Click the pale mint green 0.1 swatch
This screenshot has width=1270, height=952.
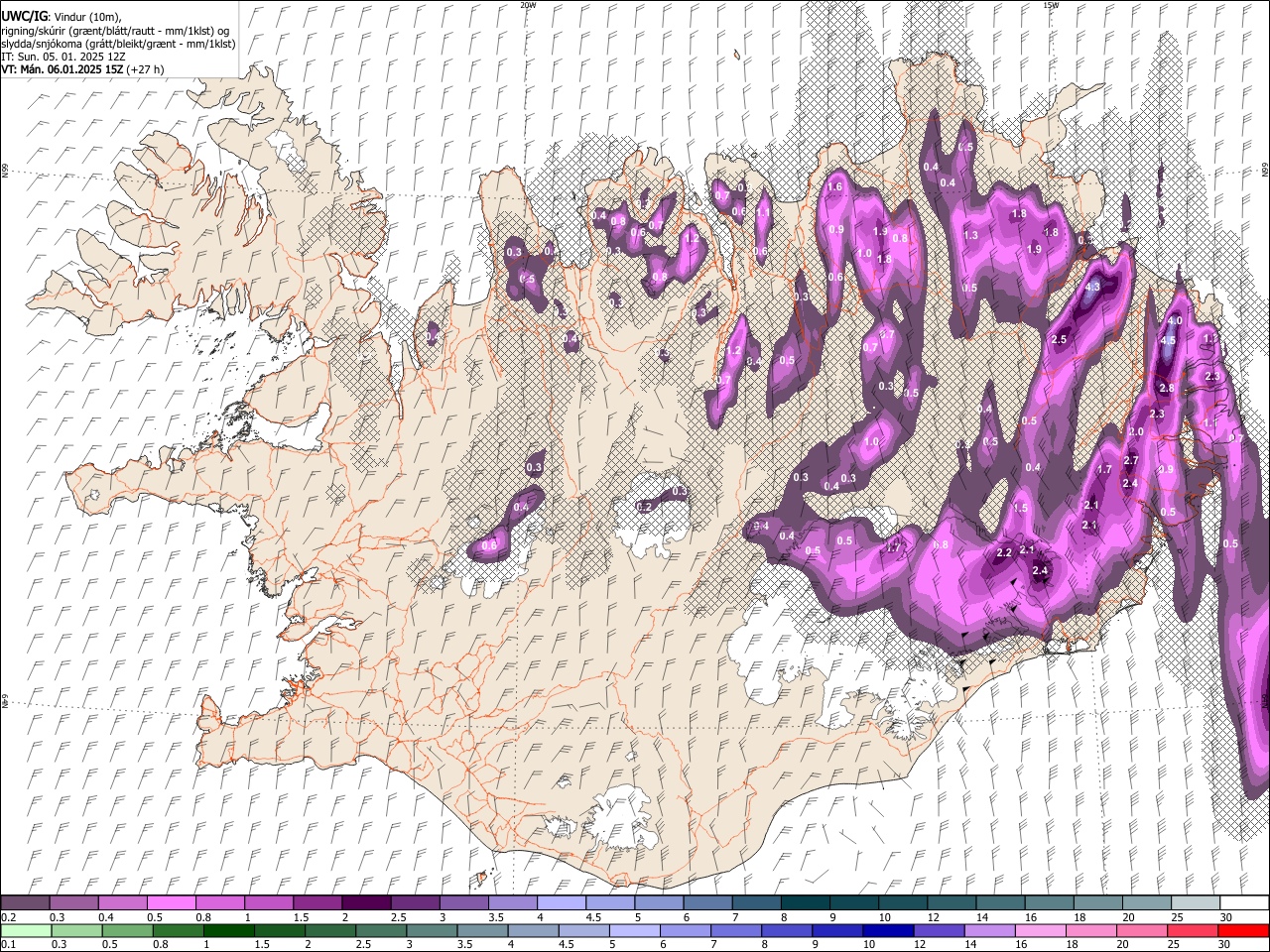[x=25, y=930]
